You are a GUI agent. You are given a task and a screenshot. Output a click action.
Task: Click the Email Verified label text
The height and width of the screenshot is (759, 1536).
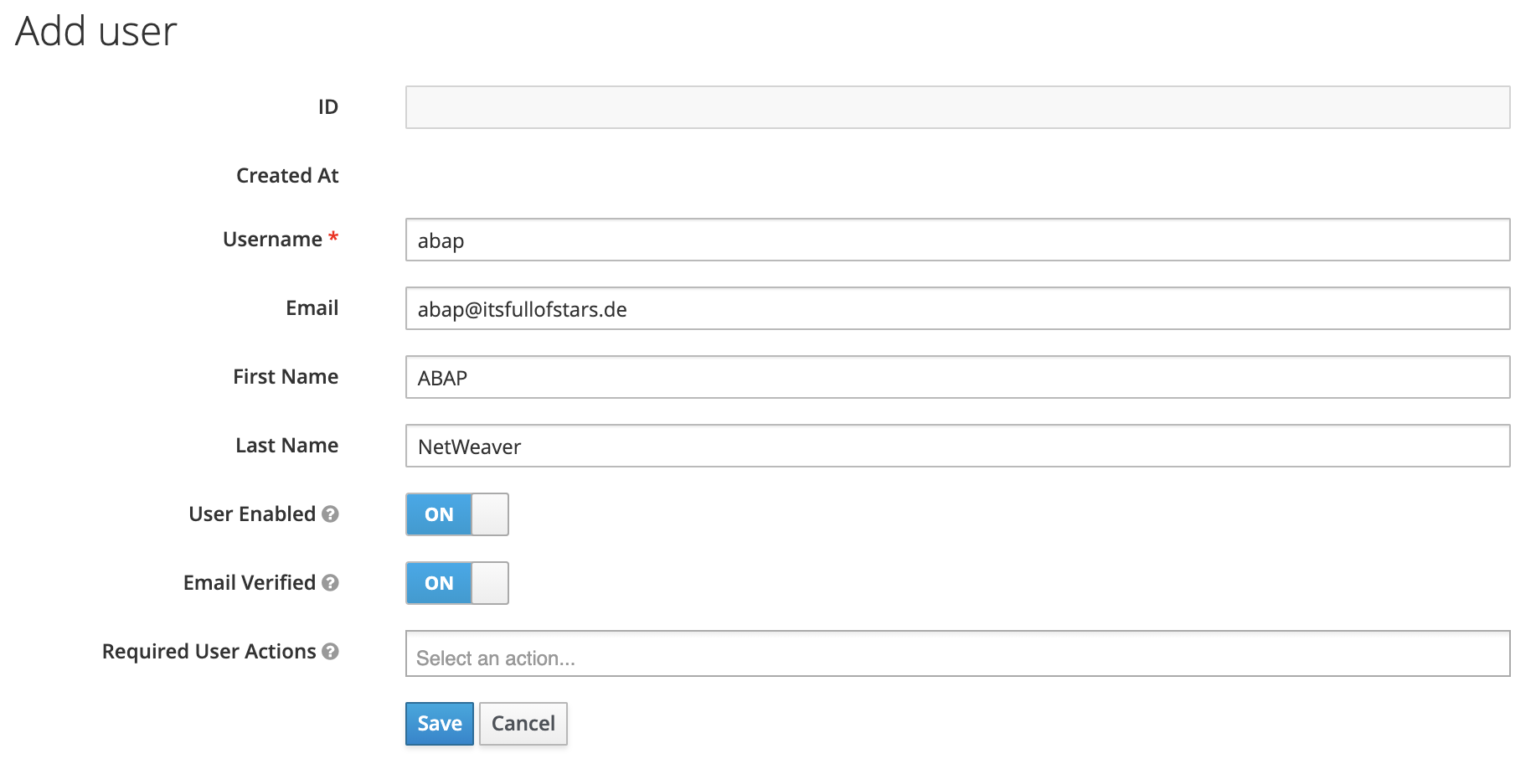(x=250, y=583)
